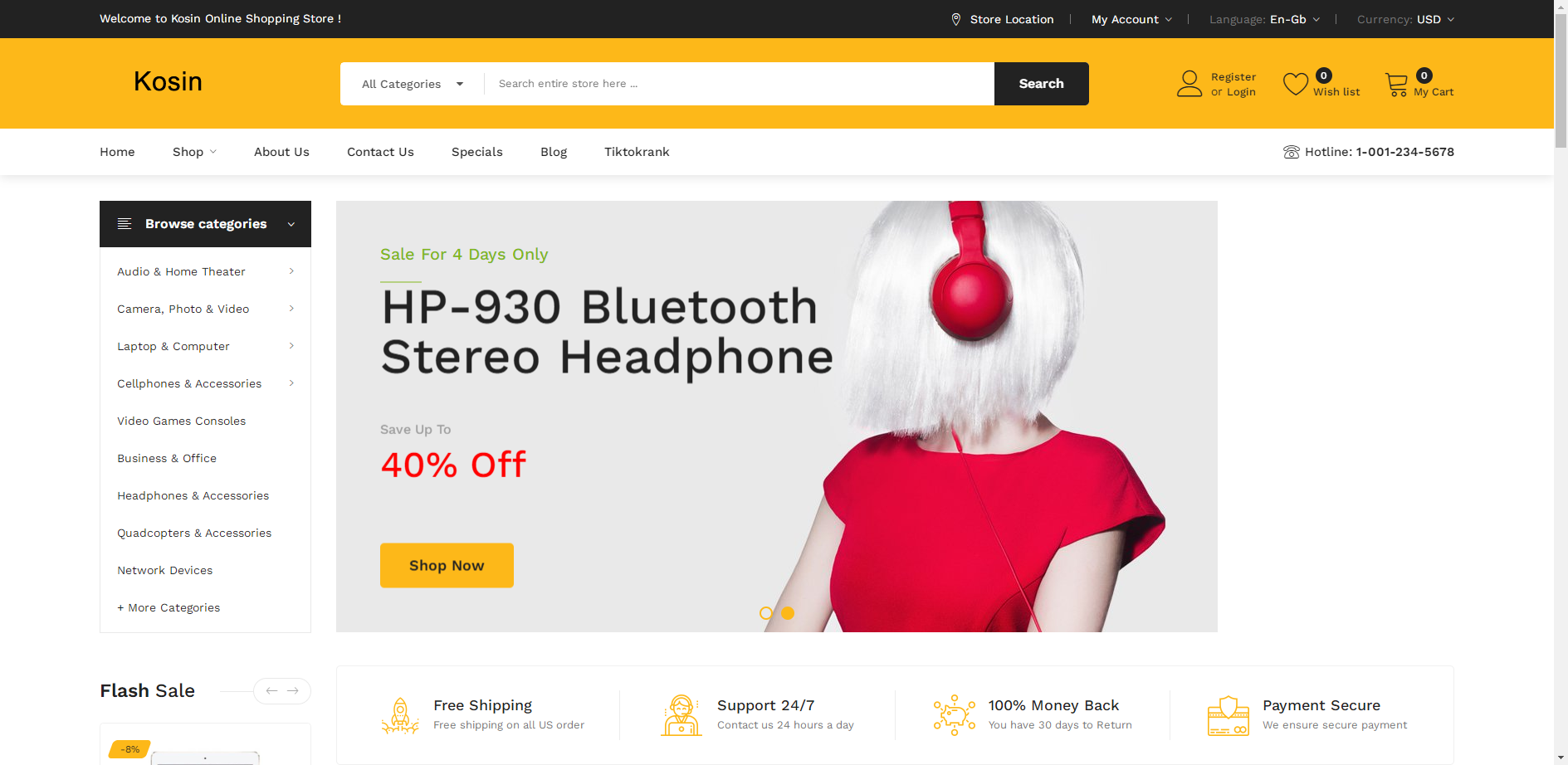Click the Payment Secure shield icon

(1228, 715)
